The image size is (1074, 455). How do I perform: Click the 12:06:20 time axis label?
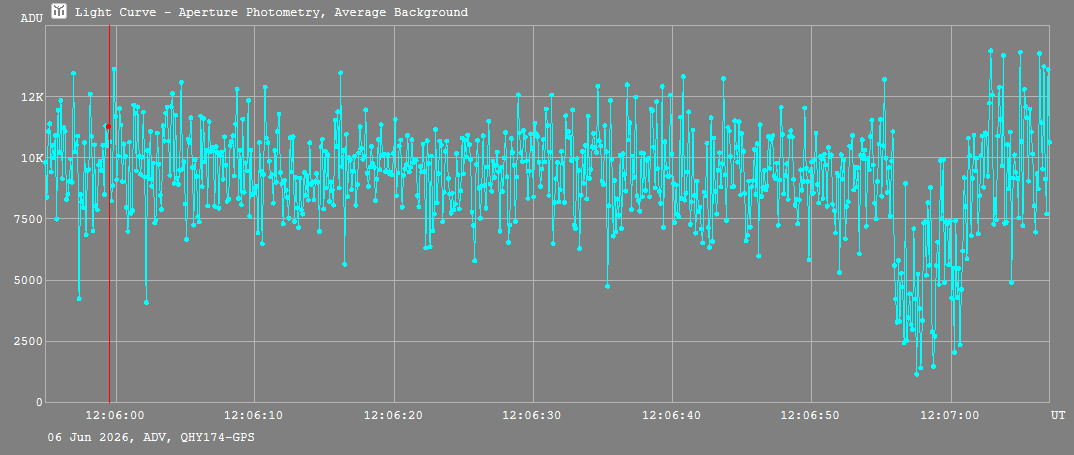[x=393, y=415]
